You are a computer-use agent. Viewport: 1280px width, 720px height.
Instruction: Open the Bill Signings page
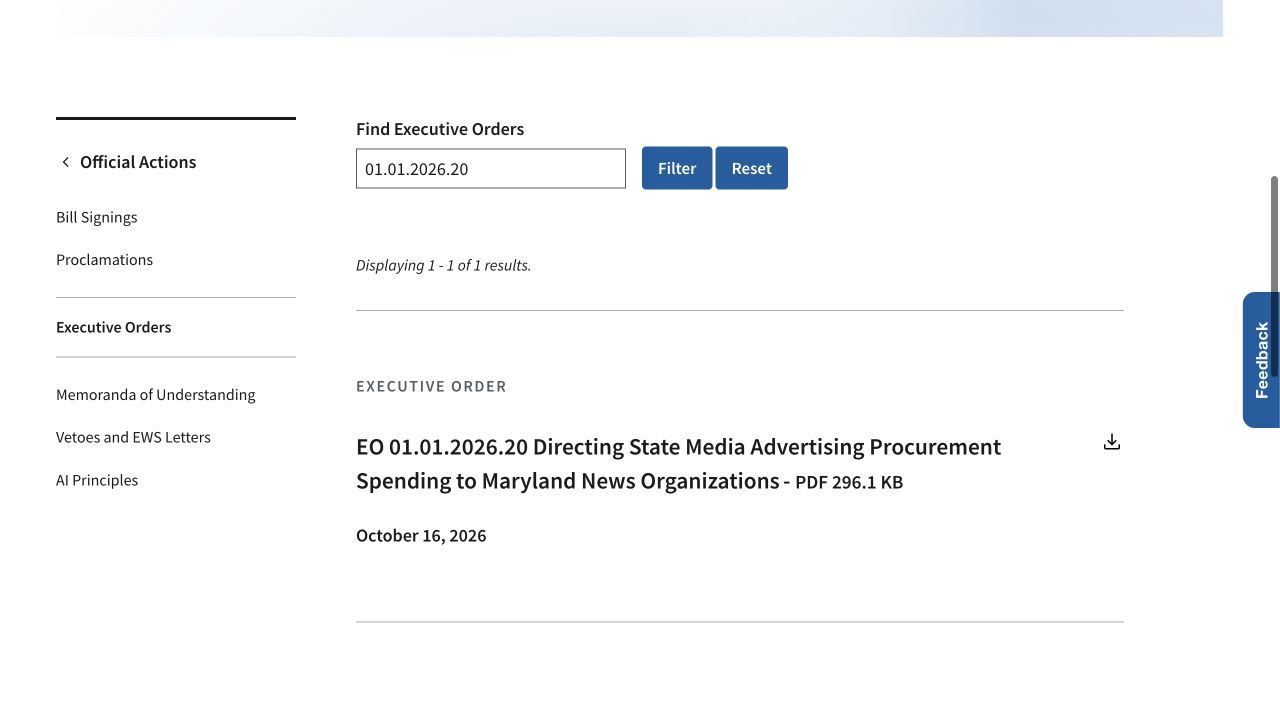[x=97, y=217]
